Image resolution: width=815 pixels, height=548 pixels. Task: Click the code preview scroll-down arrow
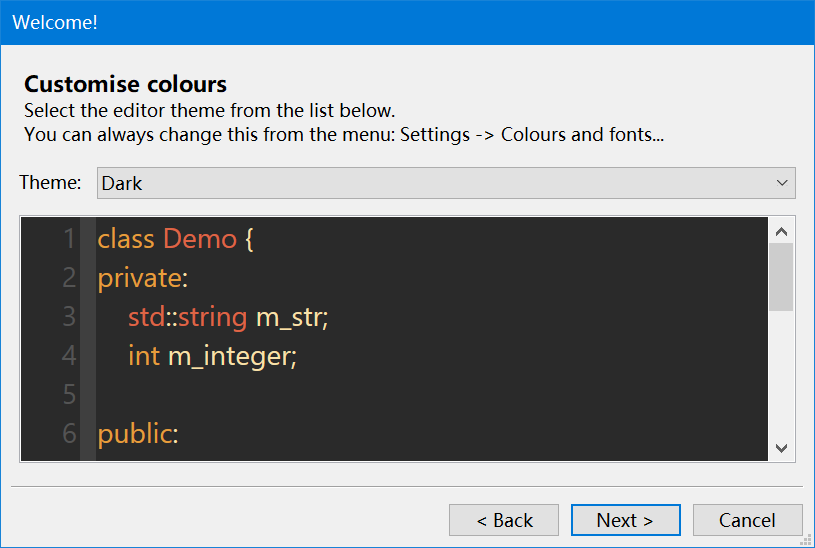[782, 448]
